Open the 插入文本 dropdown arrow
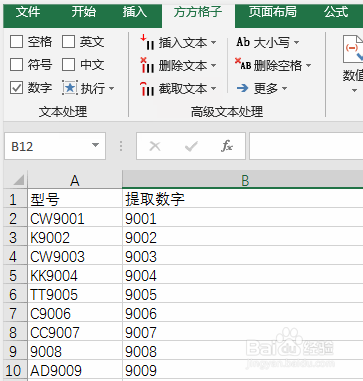This screenshot has height=381, width=363. 213,43
